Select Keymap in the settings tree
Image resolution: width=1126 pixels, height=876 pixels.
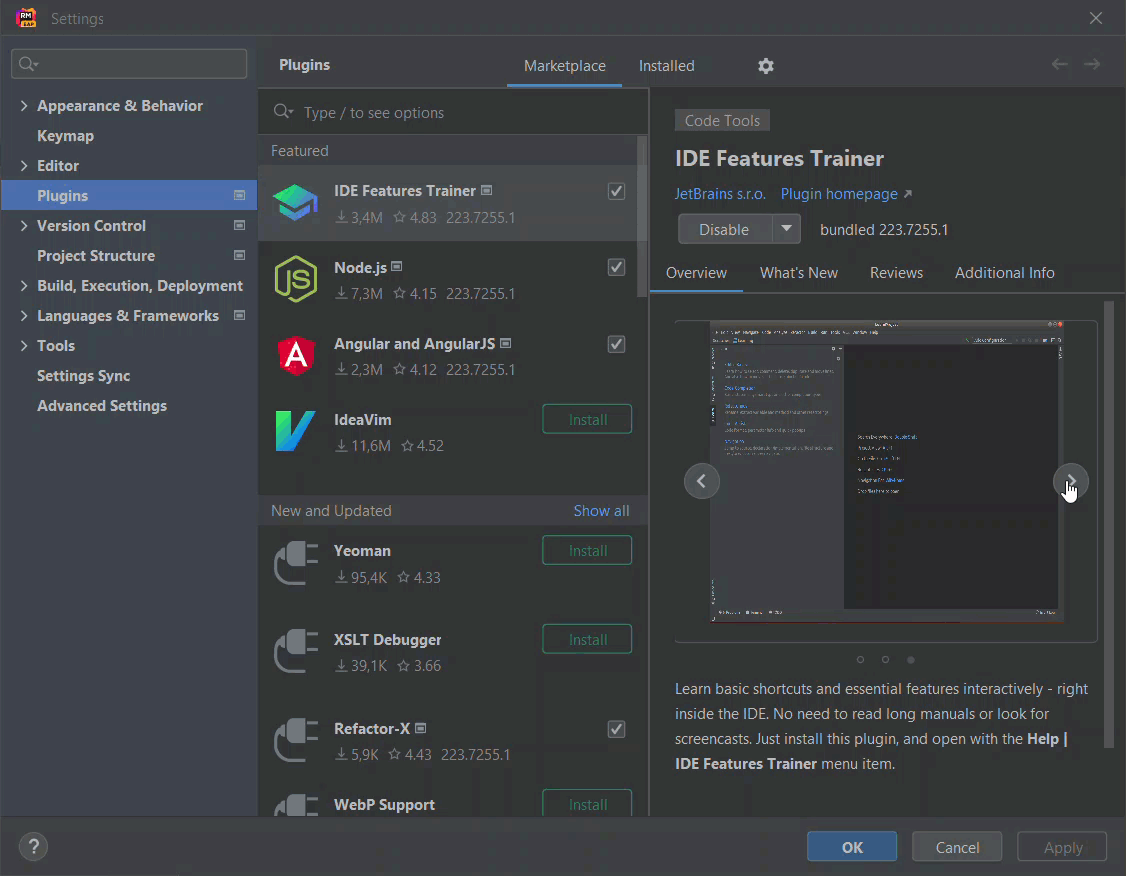(65, 136)
